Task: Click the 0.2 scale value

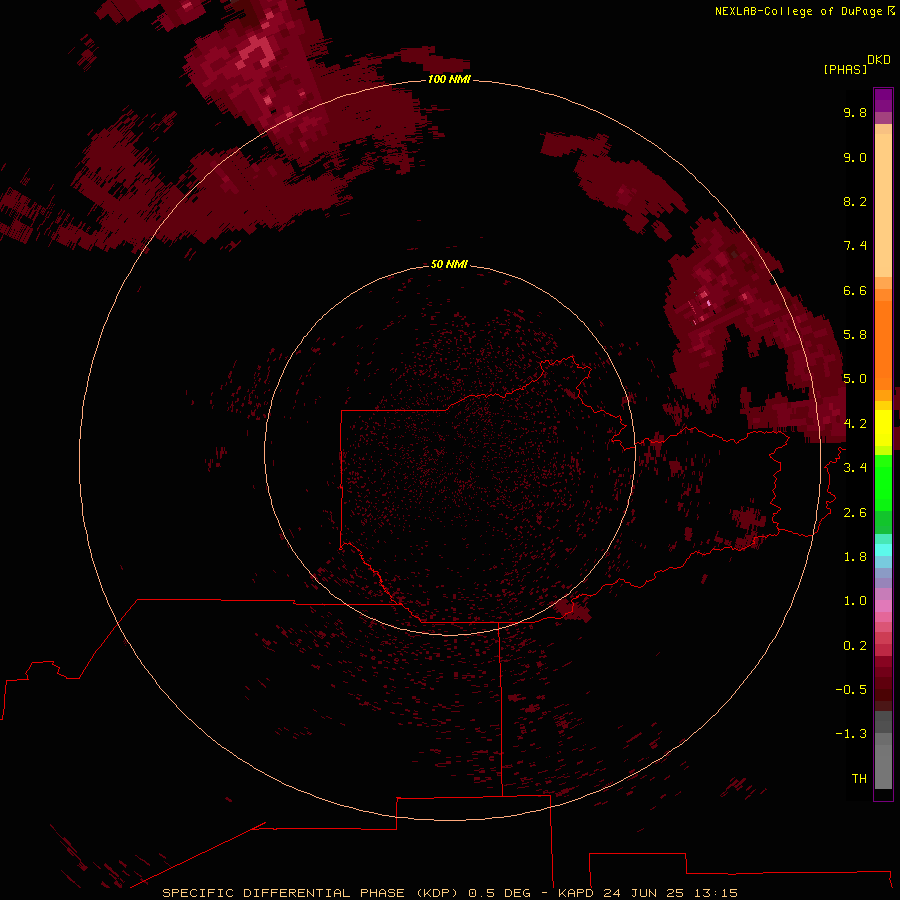Action: pos(855,646)
